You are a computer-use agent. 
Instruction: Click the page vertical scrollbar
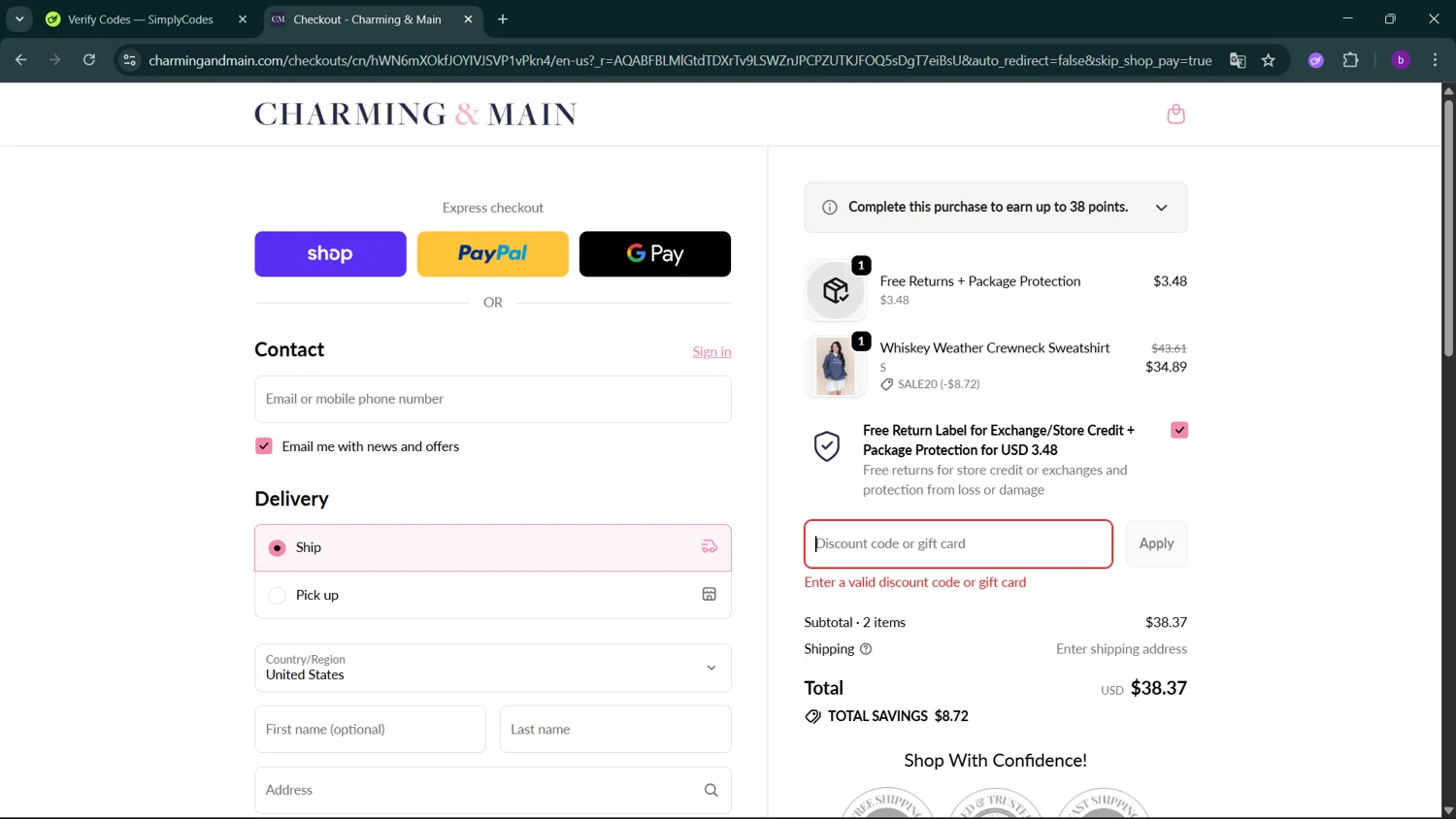point(1448,229)
